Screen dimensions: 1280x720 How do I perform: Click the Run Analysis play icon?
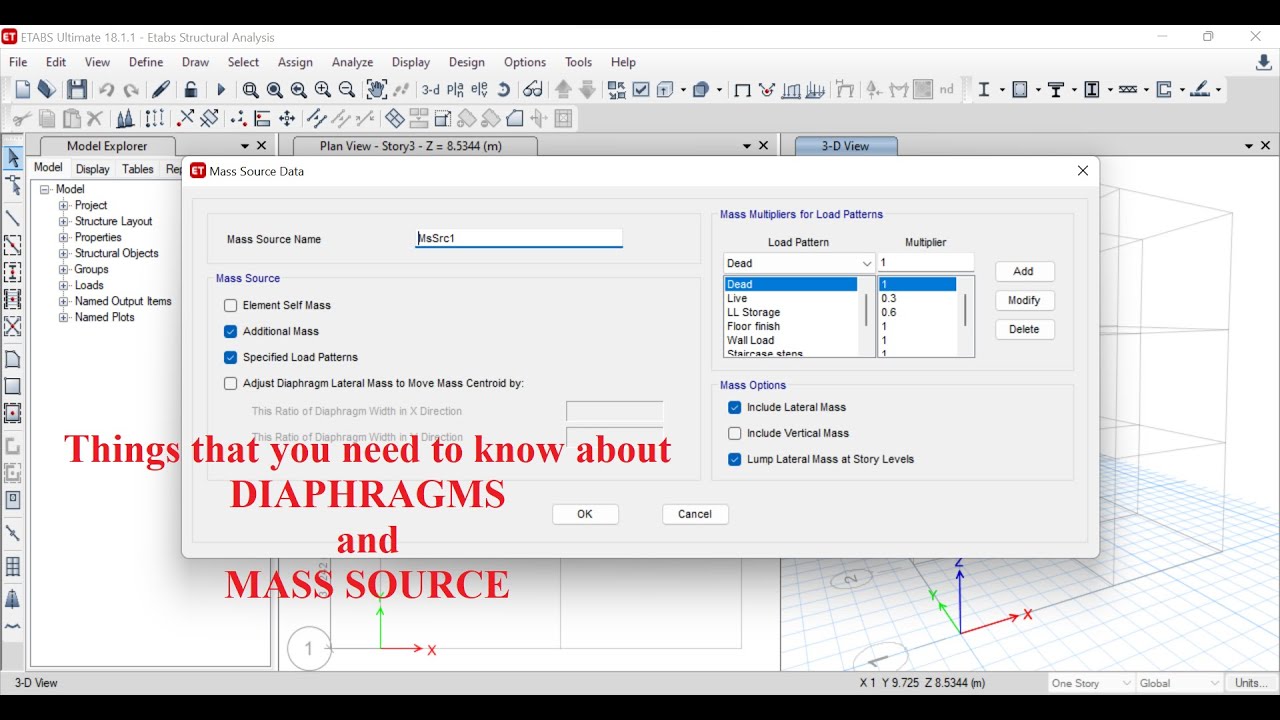coord(221,90)
